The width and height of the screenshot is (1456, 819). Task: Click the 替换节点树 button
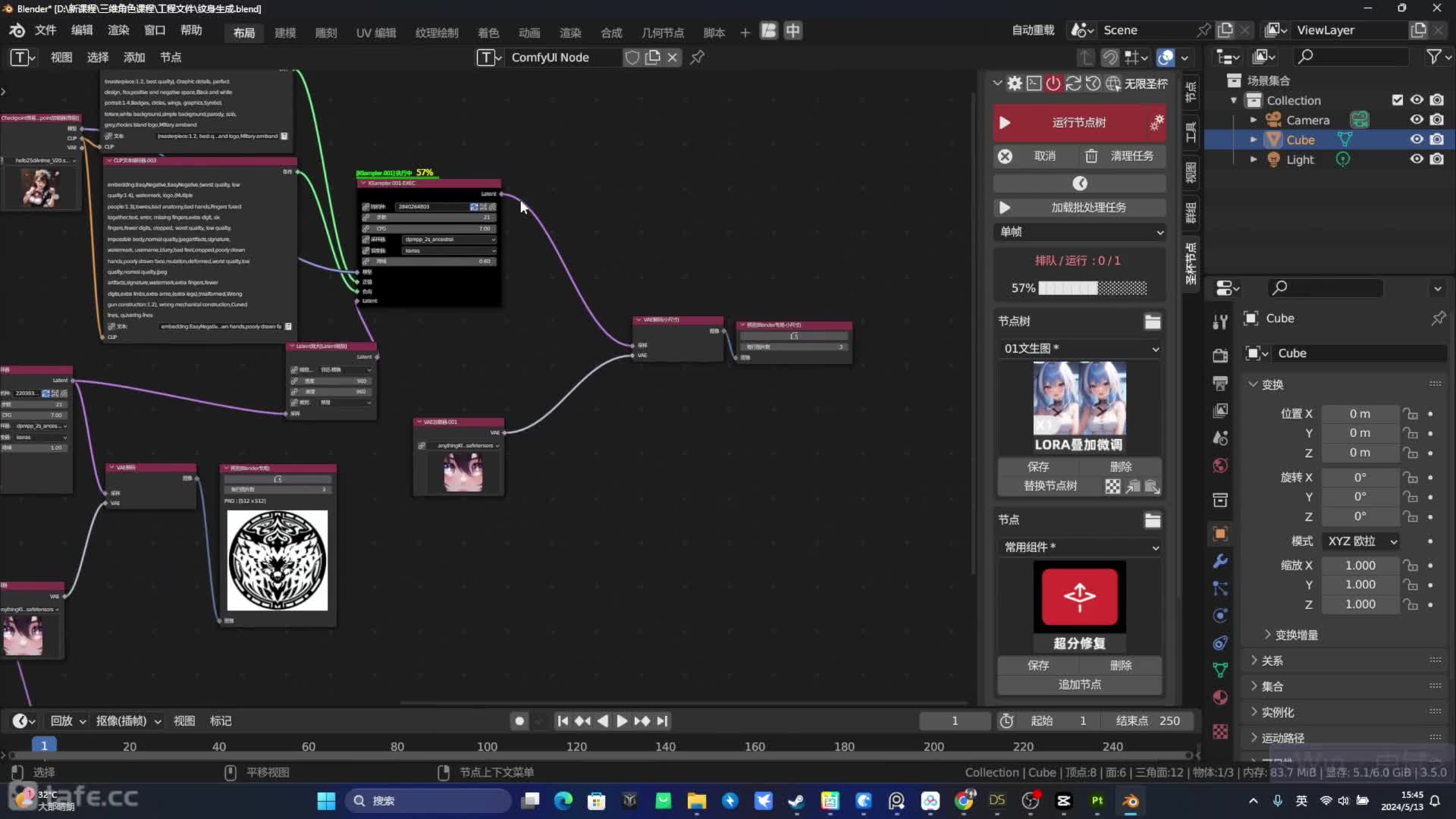[x=1050, y=486]
